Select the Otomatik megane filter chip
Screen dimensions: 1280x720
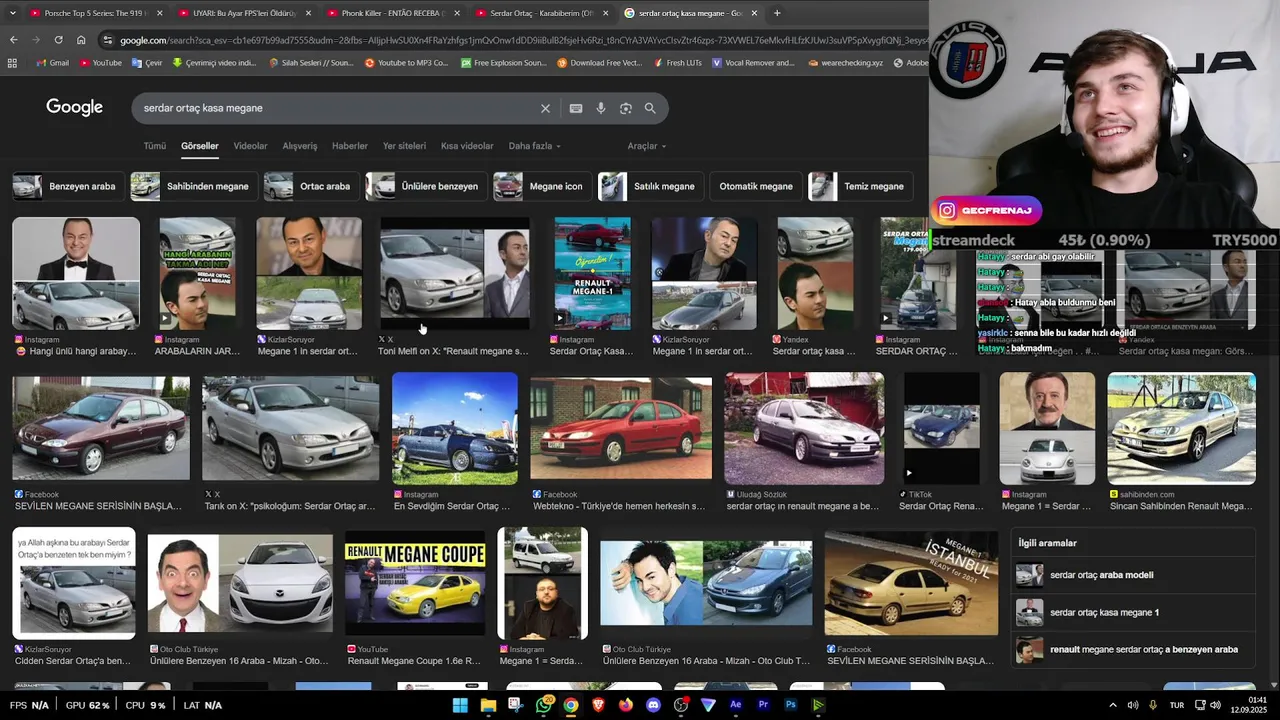(x=756, y=186)
